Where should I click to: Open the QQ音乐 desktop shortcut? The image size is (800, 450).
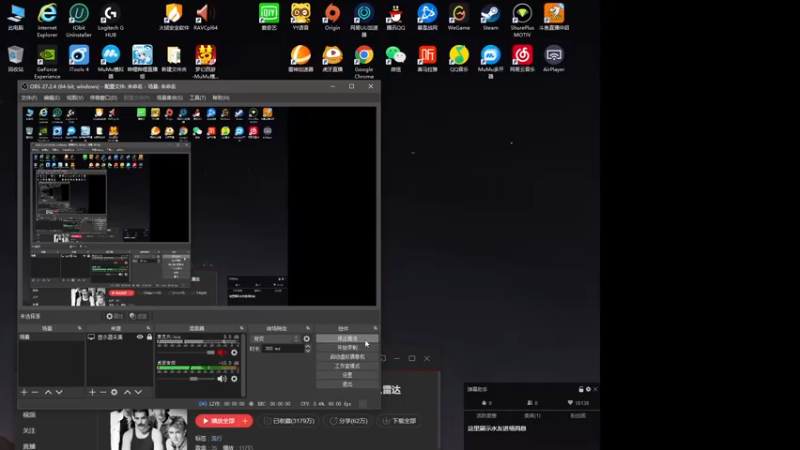click(x=459, y=59)
